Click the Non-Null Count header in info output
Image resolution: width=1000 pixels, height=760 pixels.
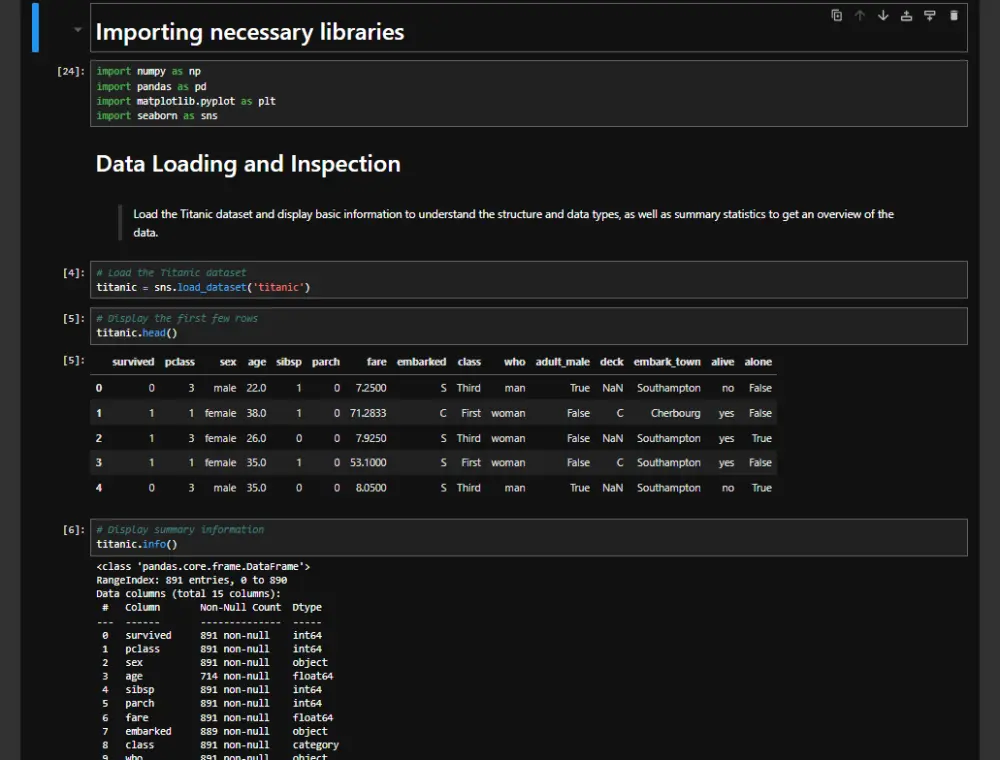tap(240, 608)
